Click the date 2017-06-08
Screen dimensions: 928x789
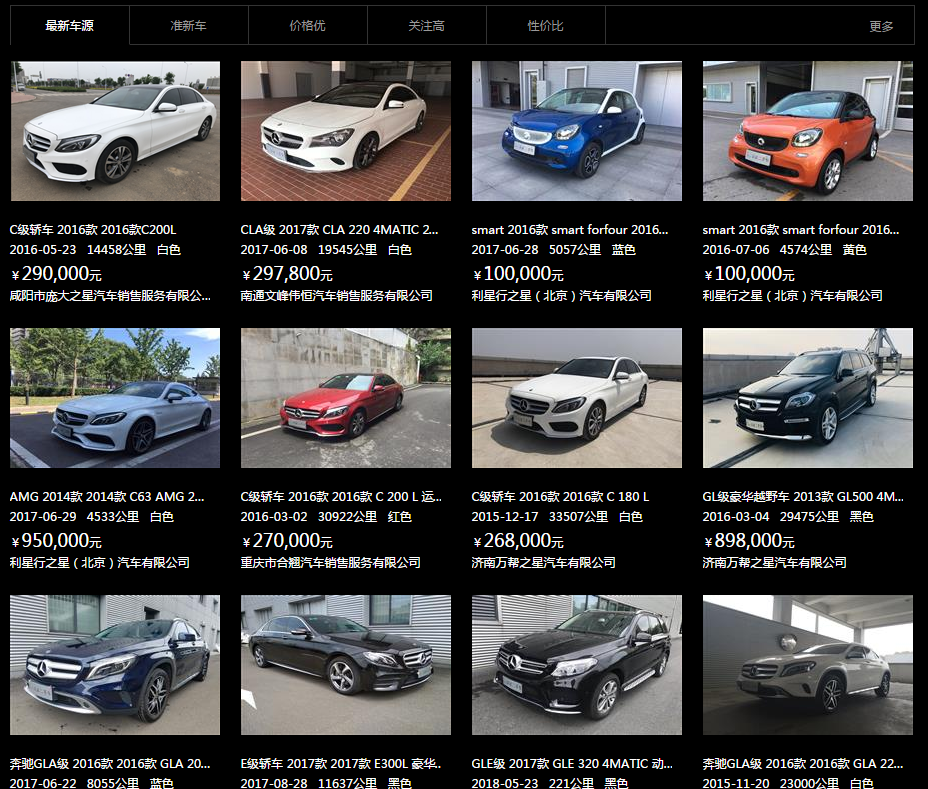[x=273, y=250]
